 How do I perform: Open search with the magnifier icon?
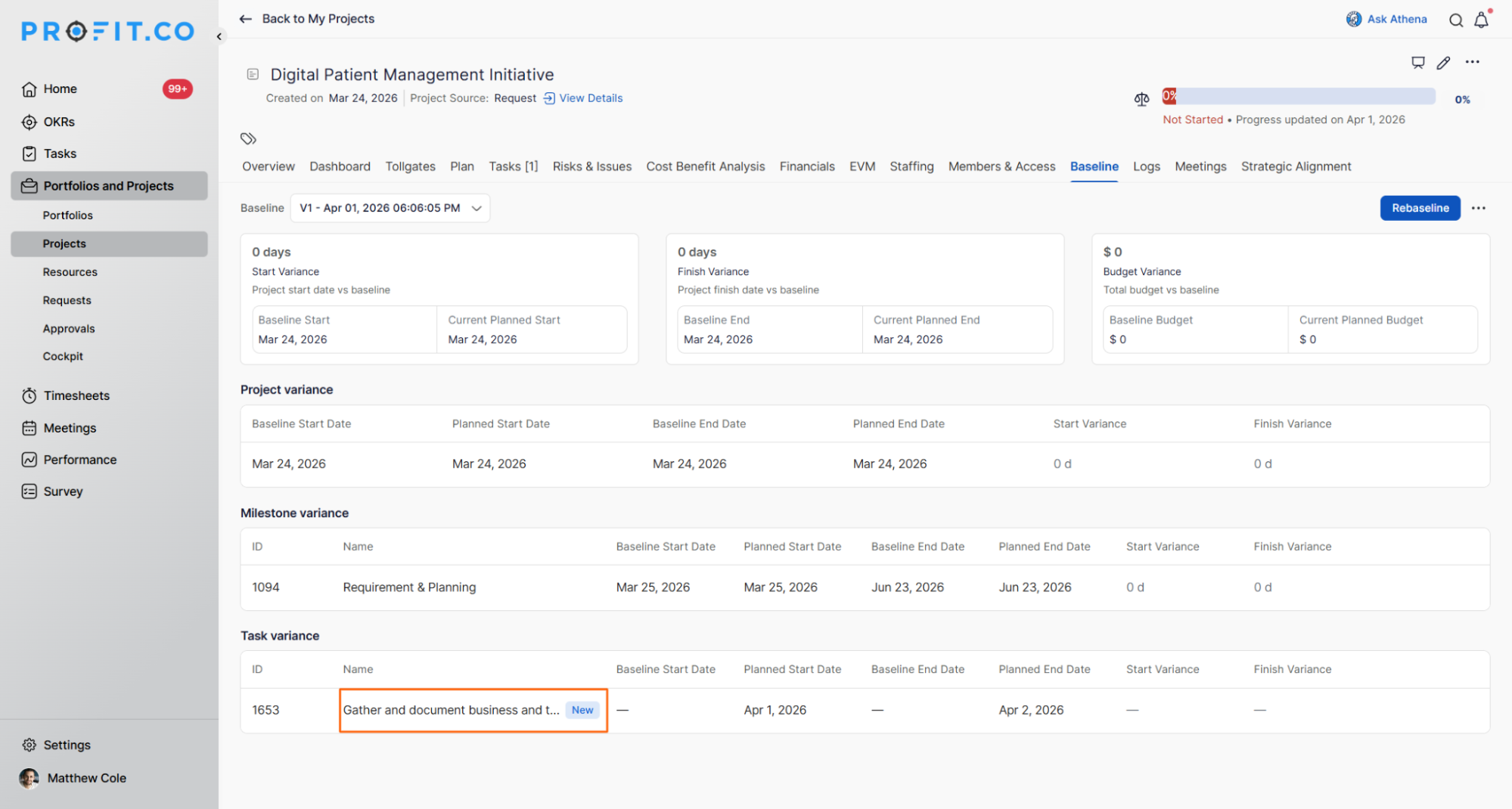click(1455, 20)
